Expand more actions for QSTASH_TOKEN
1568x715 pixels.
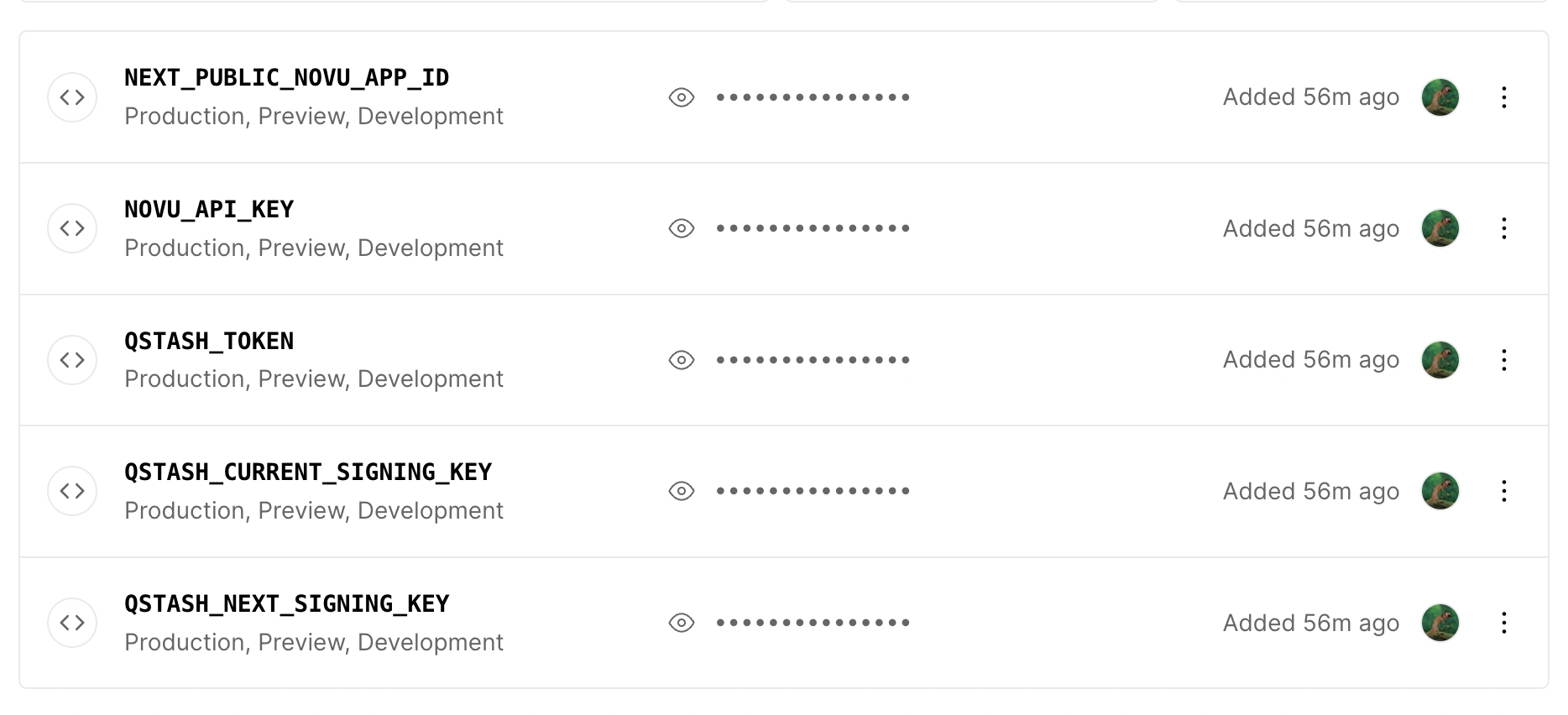pyautogui.click(x=1504, y=360)
